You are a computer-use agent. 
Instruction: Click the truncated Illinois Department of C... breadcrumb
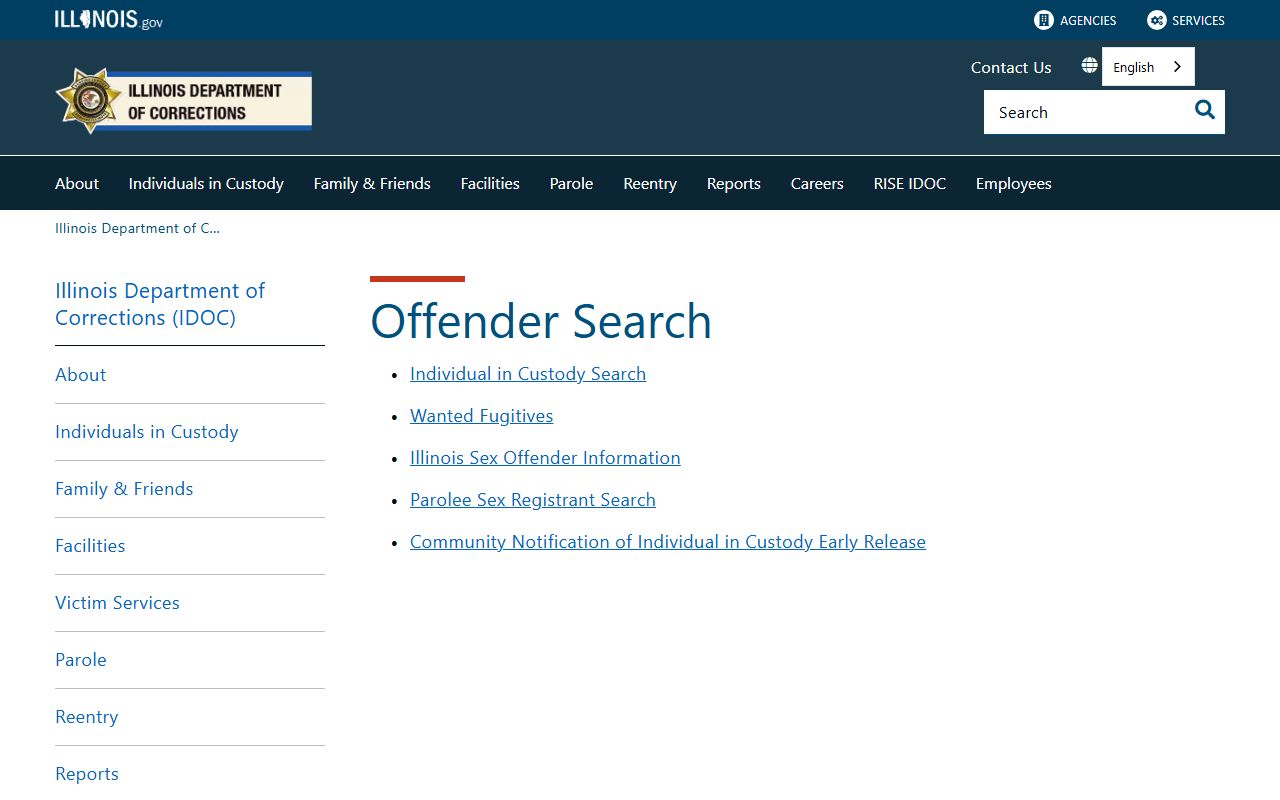pyautogui.click(x=137, y=228)
